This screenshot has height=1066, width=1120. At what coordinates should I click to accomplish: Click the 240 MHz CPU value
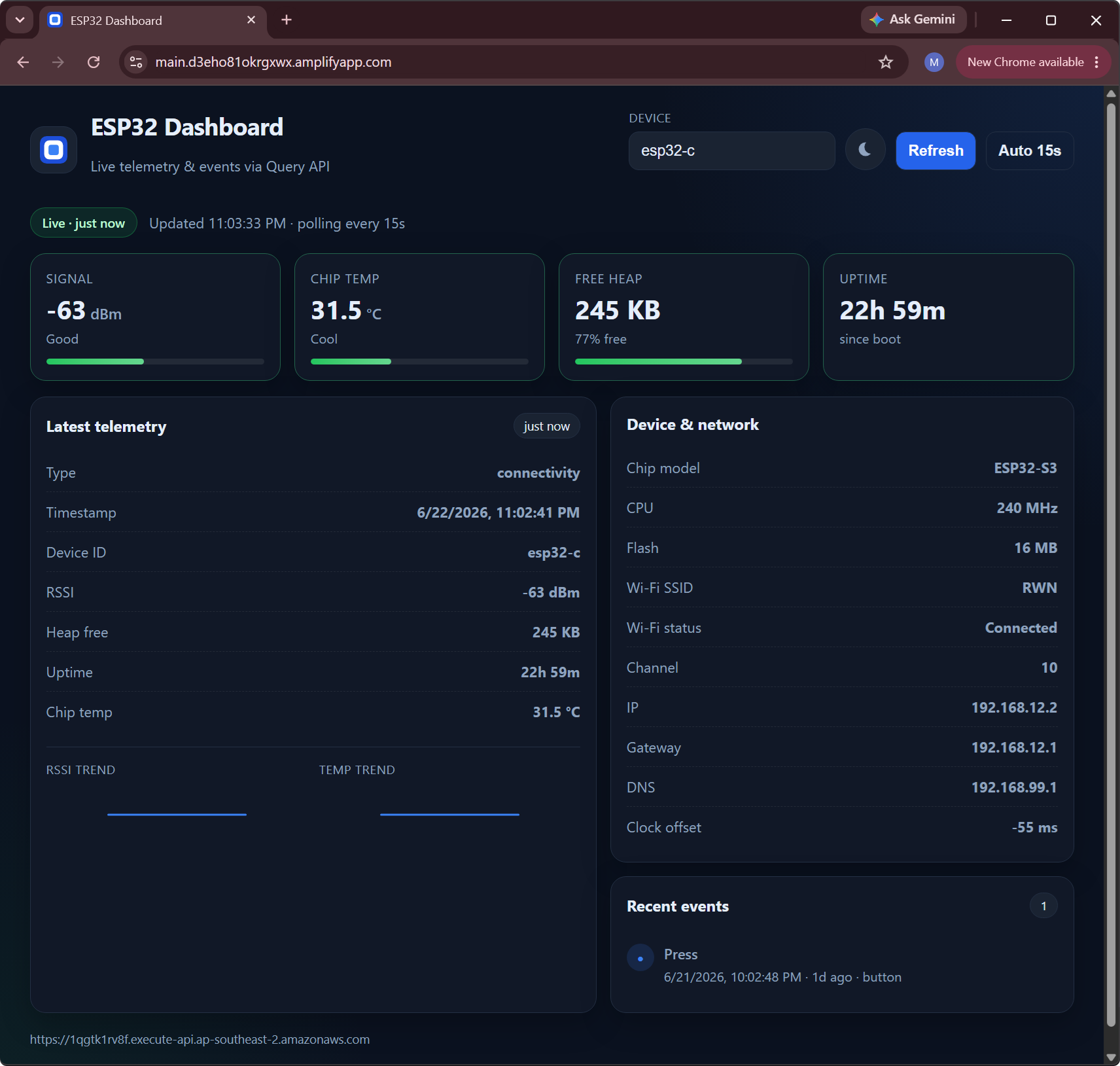coord(1027,508)
